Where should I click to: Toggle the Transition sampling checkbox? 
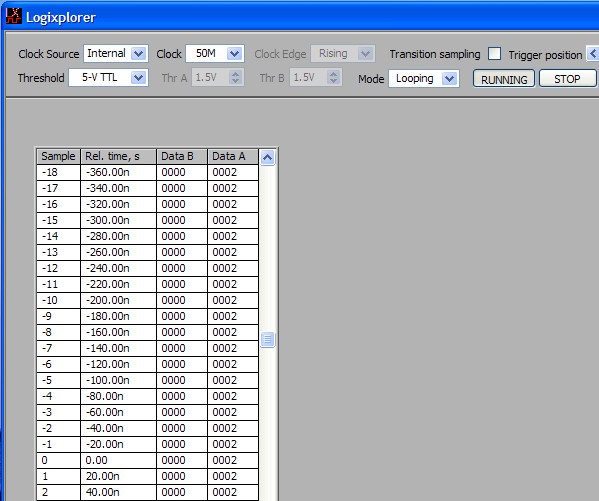point(494,54)
